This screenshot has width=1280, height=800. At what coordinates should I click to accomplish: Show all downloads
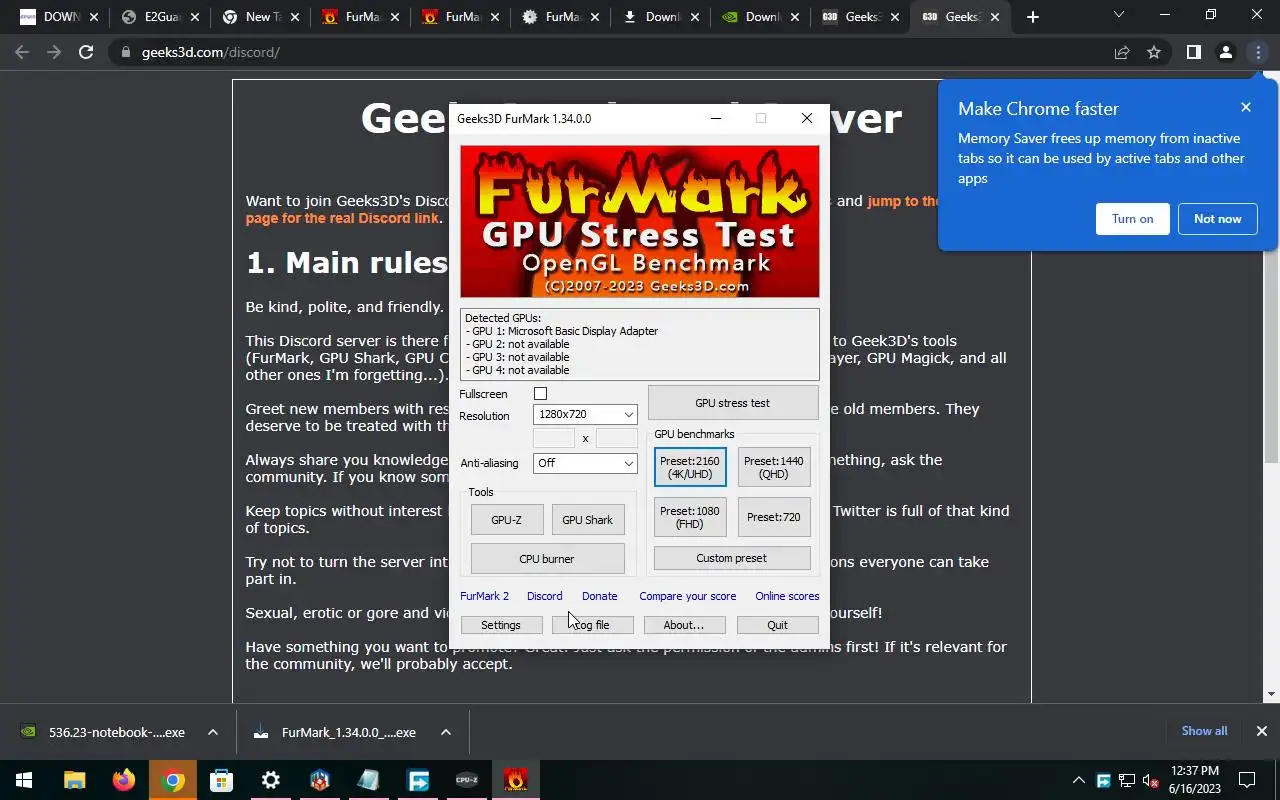tap(1204, 731)
